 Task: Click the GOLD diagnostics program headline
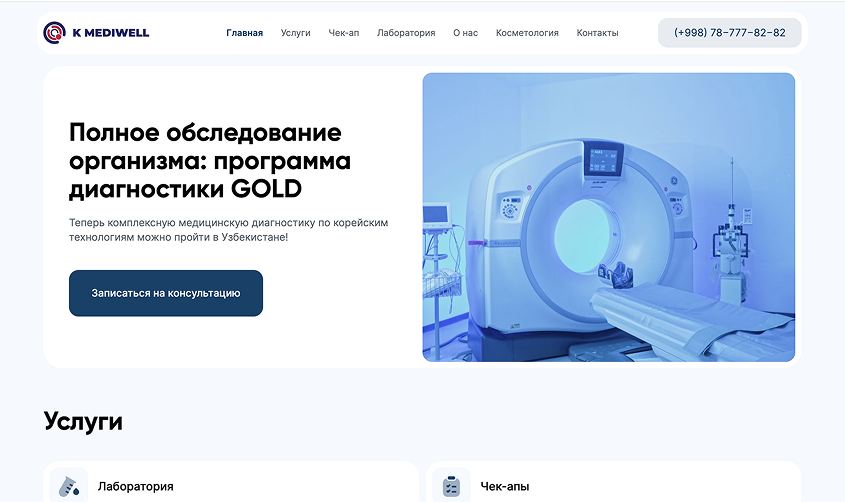tap(210, 161)
